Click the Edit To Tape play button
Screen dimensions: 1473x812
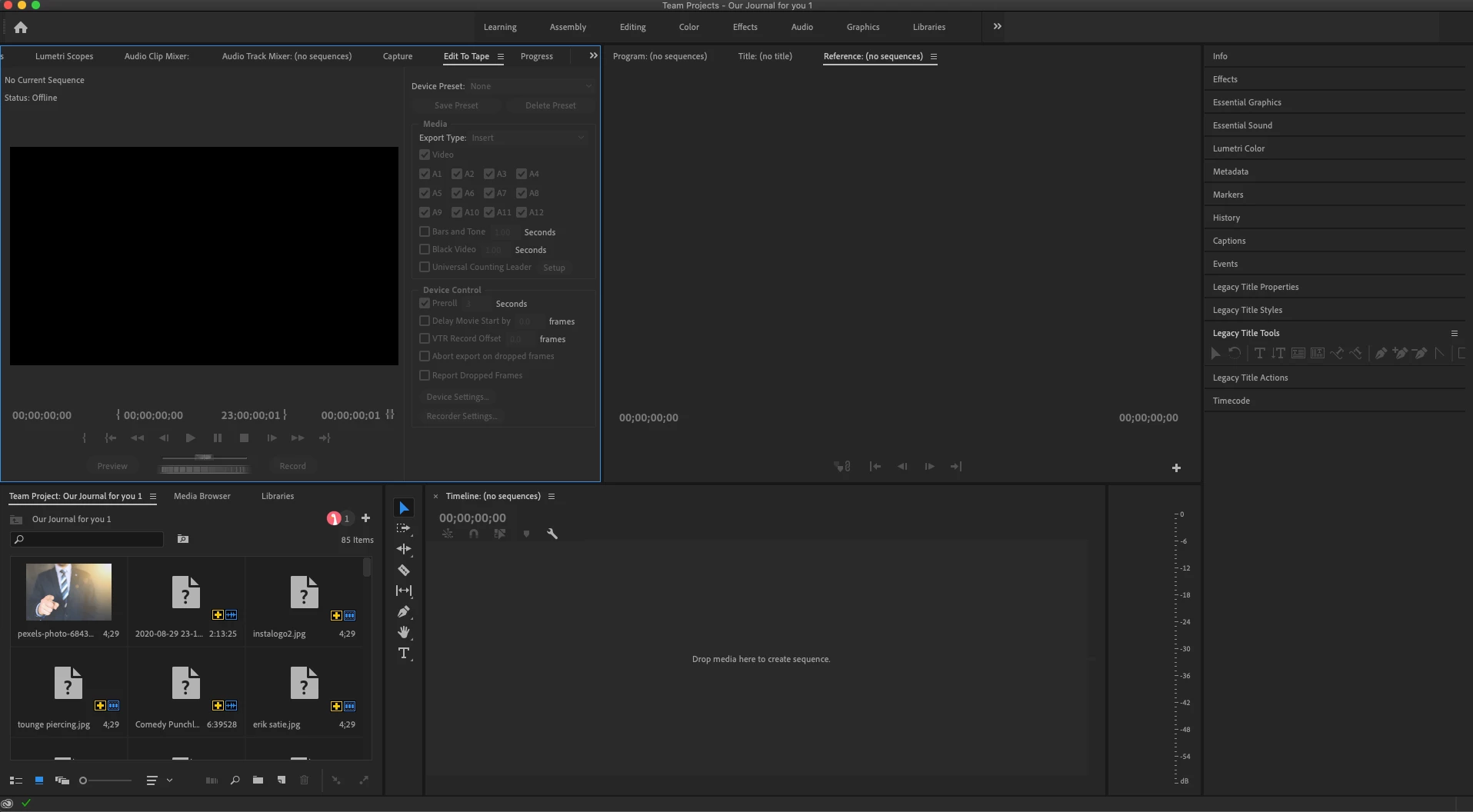point(190,438)
